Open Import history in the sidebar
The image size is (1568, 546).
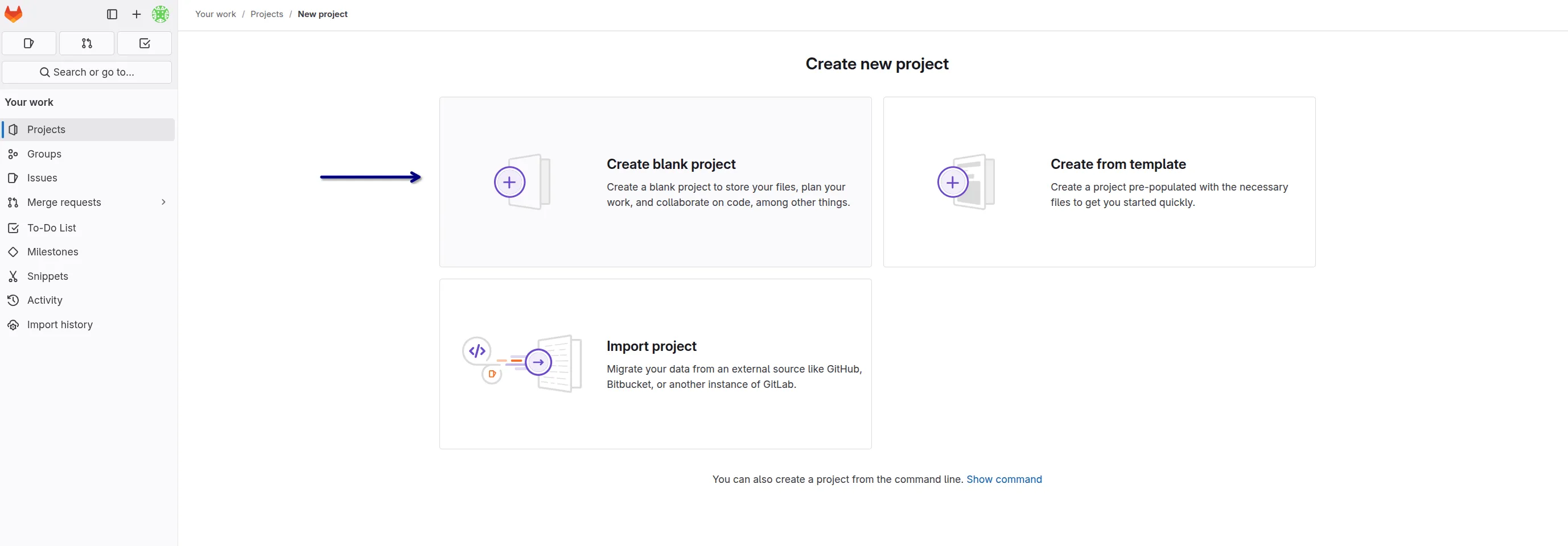coord(60,325)
